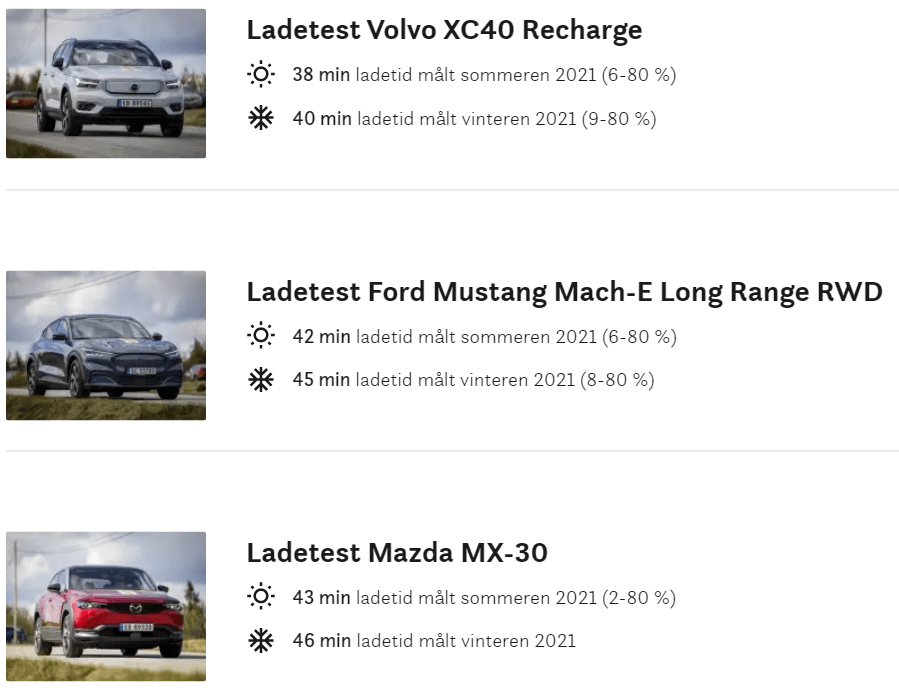Click the snowflake icon for Volvo XC40
The image size is (899, 697).
tap(260, 119)
